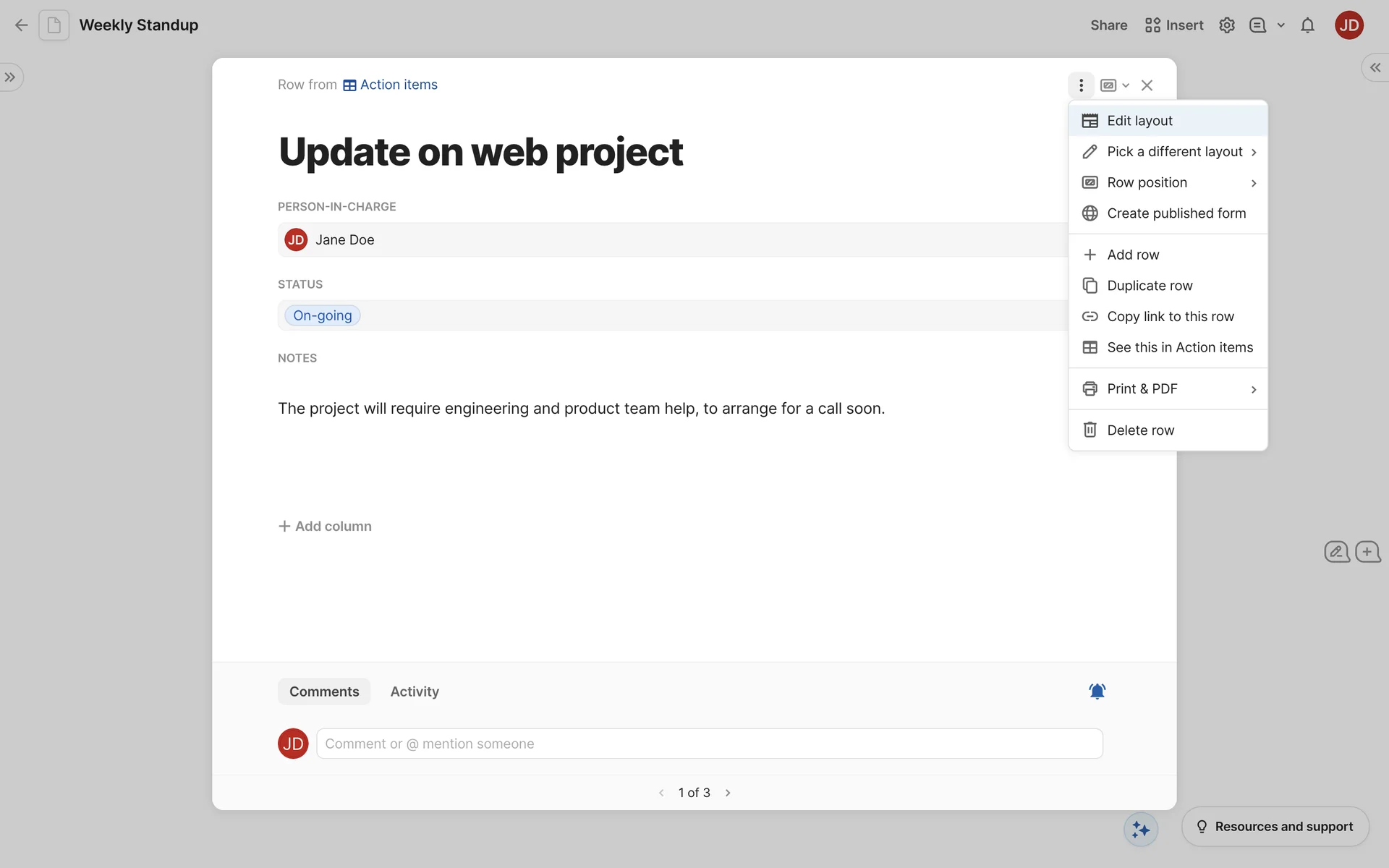Choose Duplicate row in the menu
The height and width of the screenshot is (868, 1389).
1150,286
